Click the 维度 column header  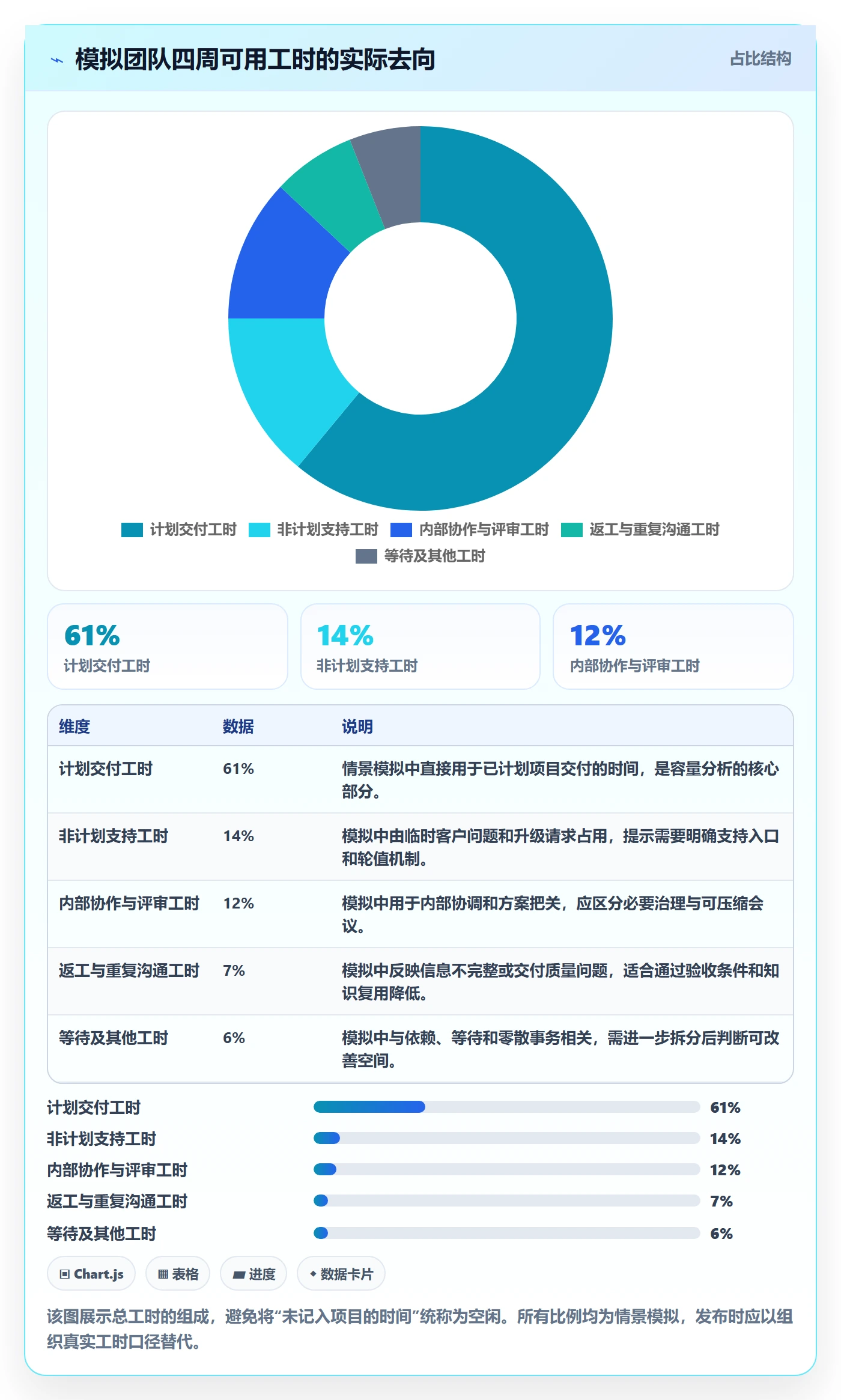[x=74, y=726]
